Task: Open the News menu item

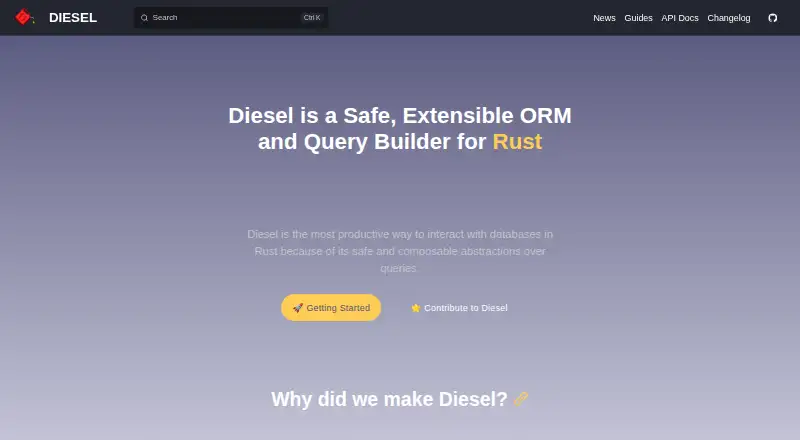Action: (x=604, y=18)
